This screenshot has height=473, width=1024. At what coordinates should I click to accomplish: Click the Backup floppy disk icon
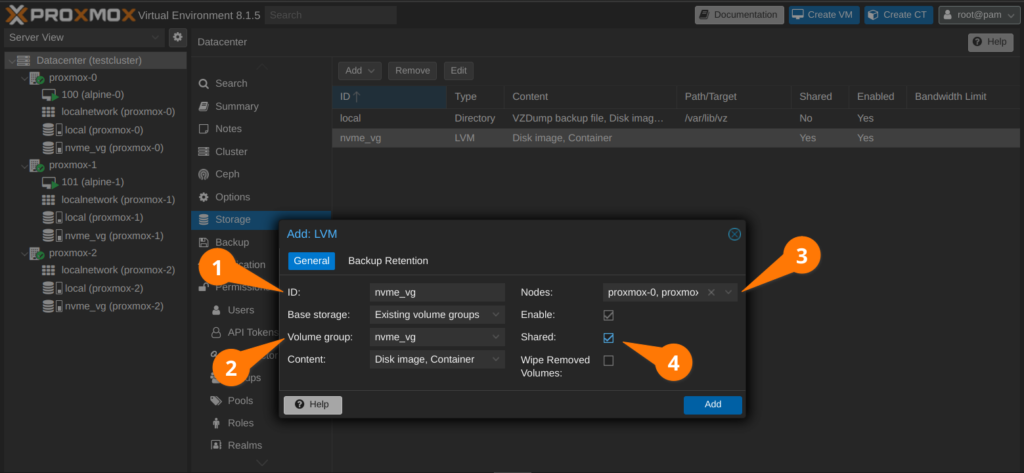tap(203, 242)
